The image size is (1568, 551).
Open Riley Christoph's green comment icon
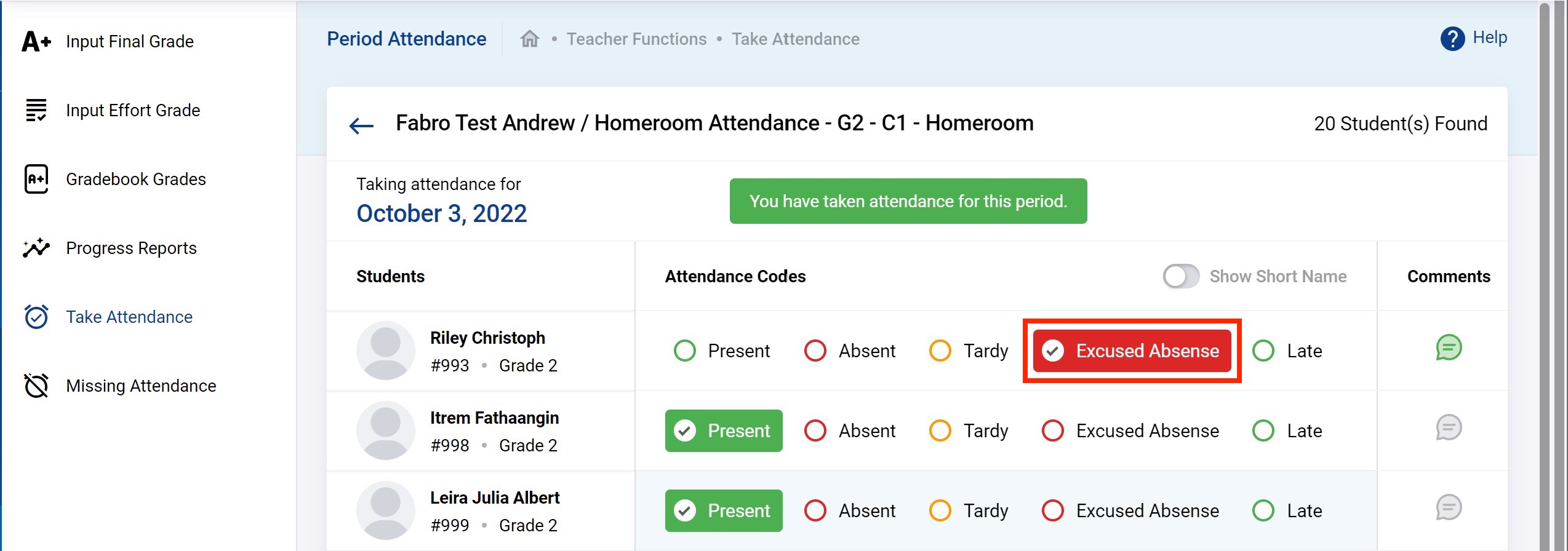pos(1448,348)
